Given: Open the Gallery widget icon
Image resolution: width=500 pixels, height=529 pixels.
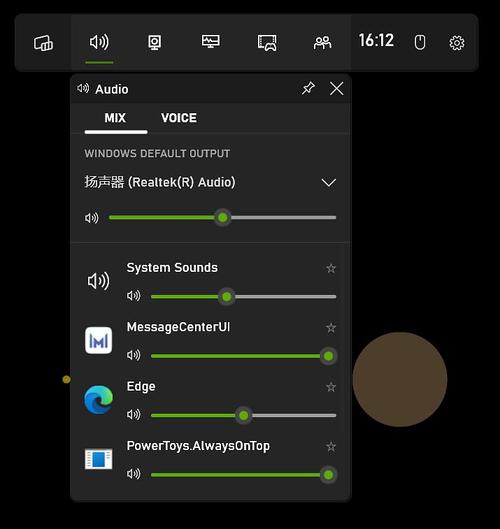Looking at the screenshot, I should click(267, 43).
